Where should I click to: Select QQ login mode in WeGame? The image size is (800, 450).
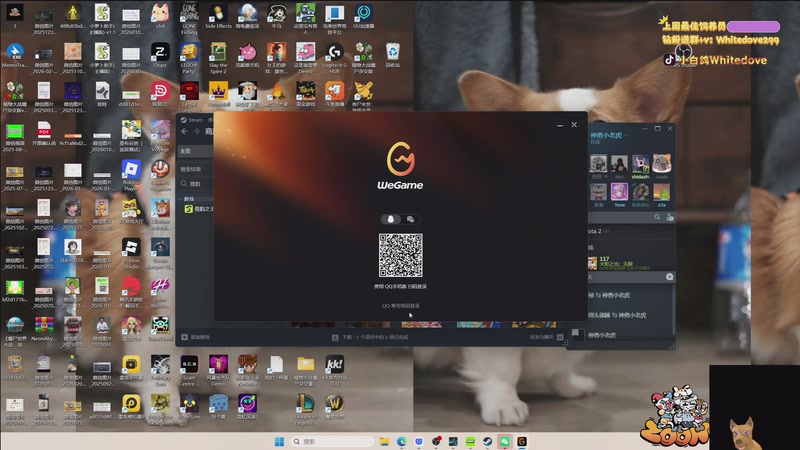pos(391,219)
